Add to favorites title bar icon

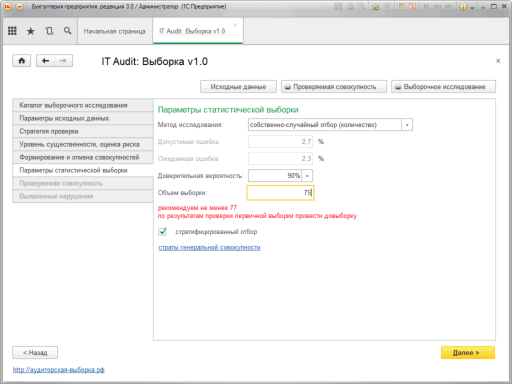(376, 6)
